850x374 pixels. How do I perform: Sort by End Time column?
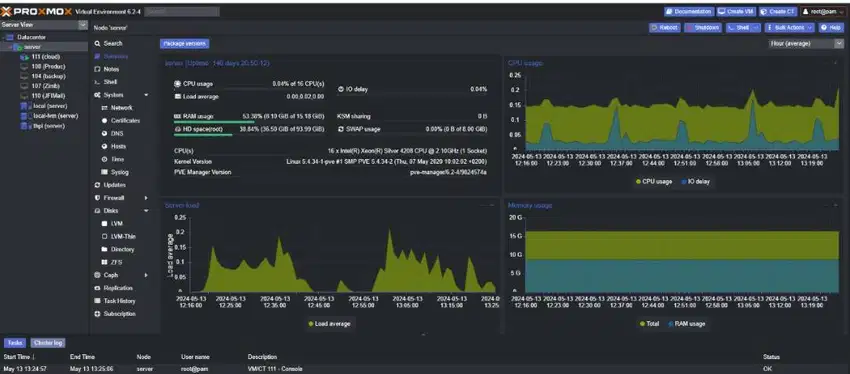coord(82,357)
